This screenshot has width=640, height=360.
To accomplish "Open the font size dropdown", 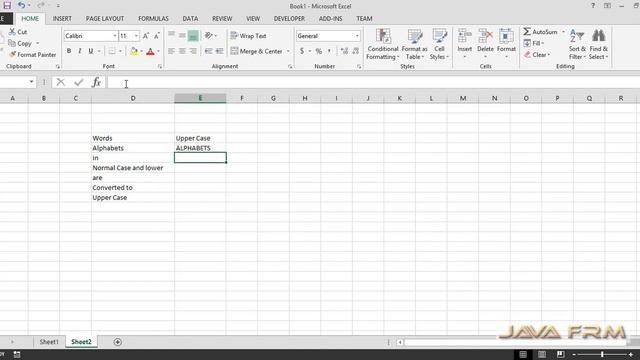I will point(136,36).
